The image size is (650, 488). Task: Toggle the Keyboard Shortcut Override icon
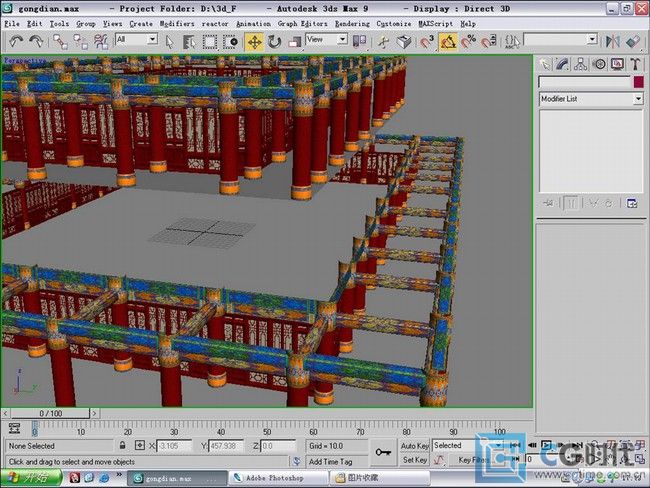point(404,41)
